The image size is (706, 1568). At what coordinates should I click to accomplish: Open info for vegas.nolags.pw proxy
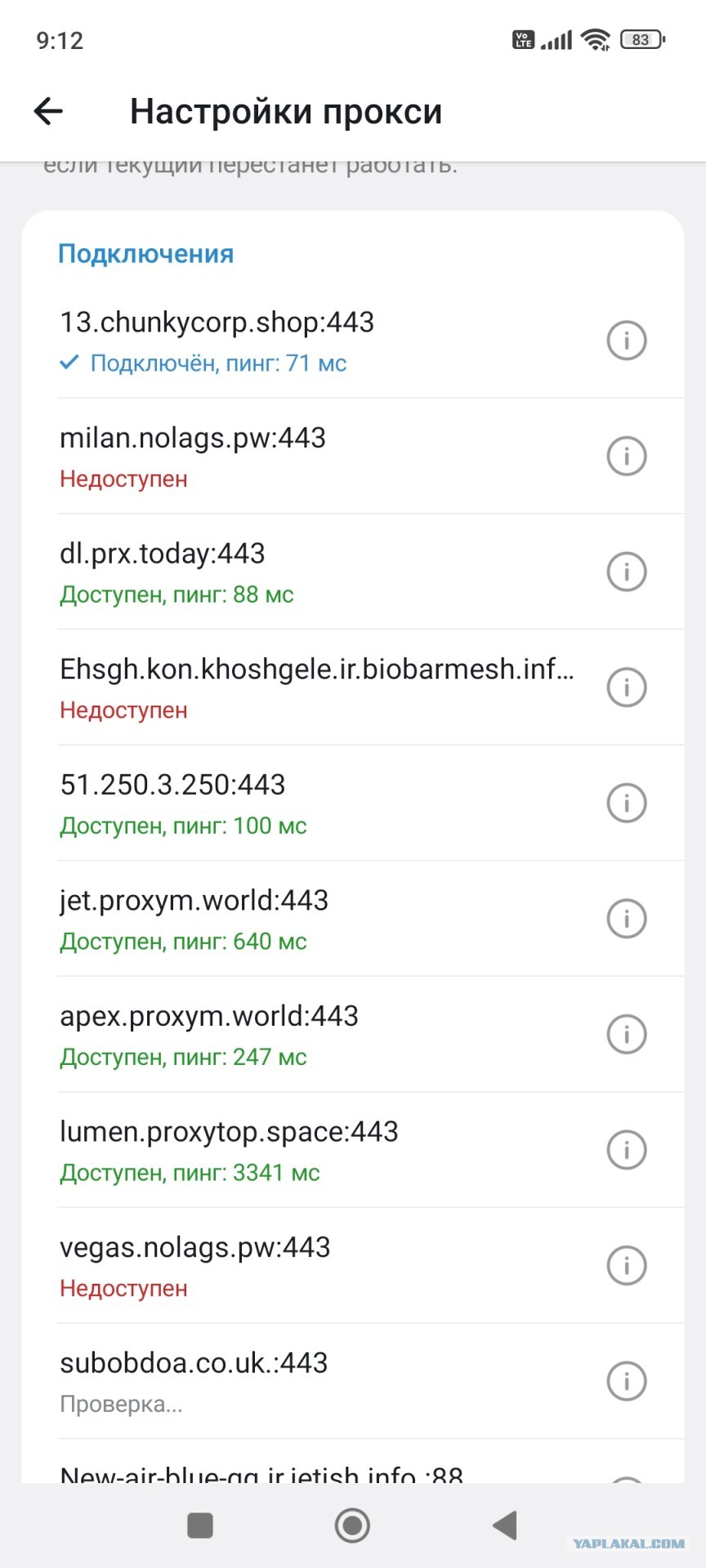click(627, 1266)
